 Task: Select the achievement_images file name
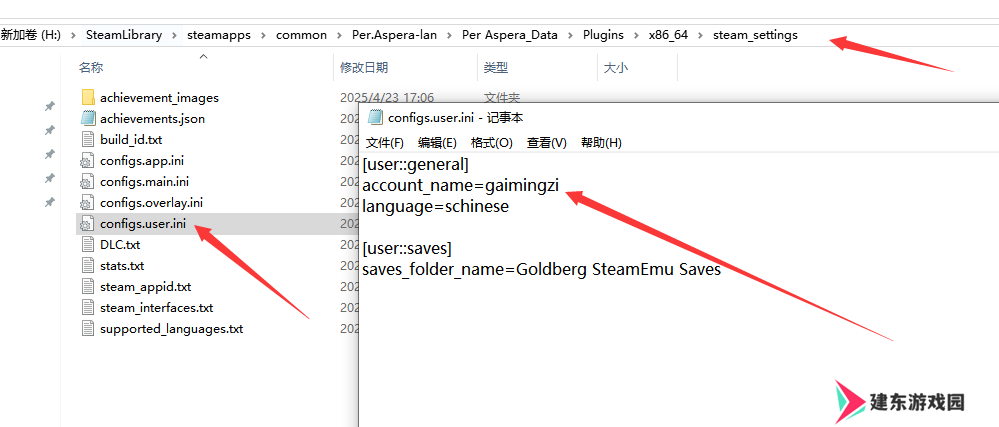click(x=159, y=98)
